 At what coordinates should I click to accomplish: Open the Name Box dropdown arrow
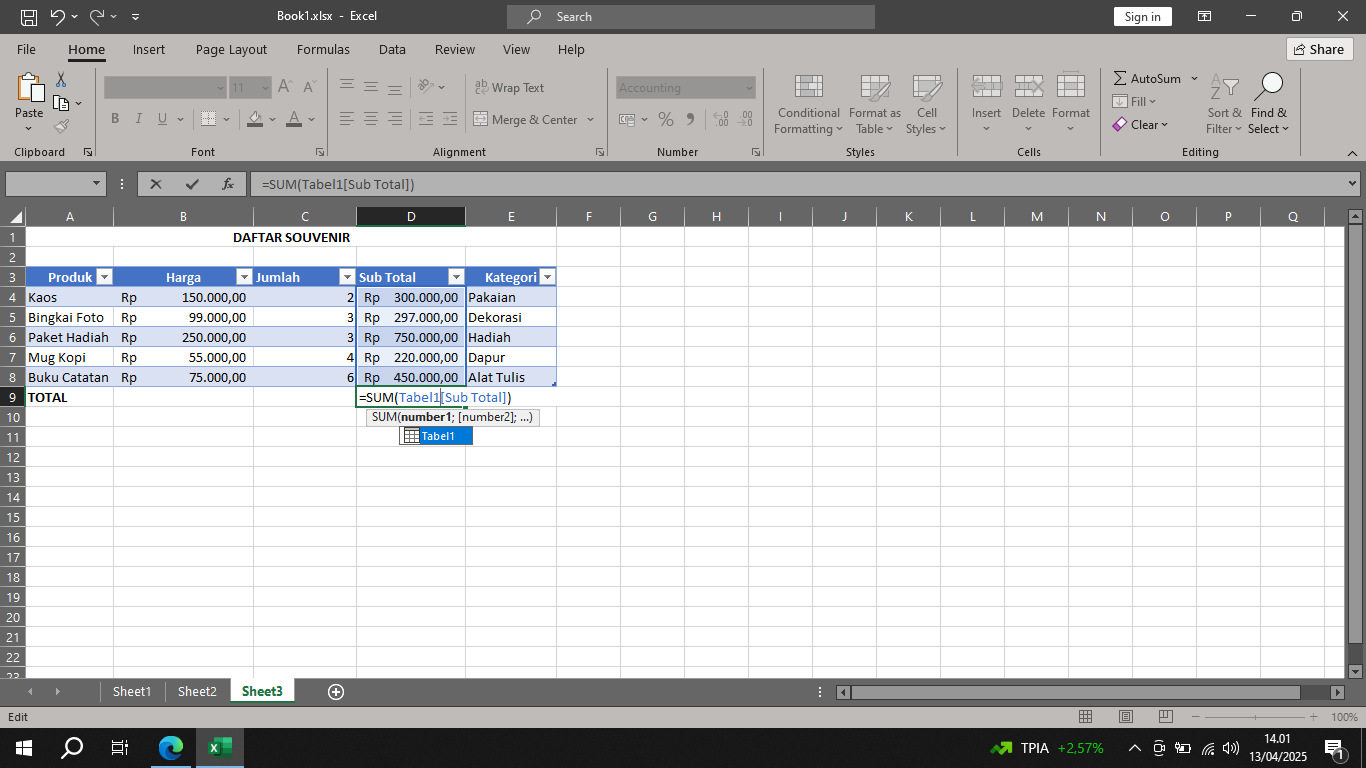(x=97, y=184)
